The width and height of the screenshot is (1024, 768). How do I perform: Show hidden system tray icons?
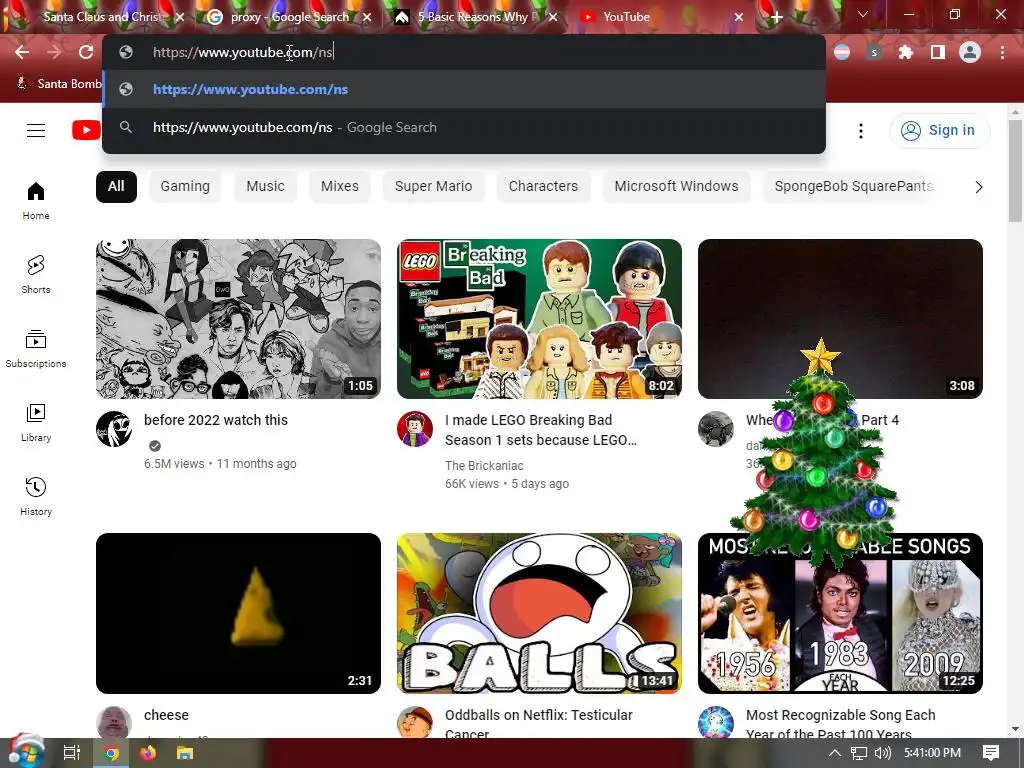click(x=835, y=753)
